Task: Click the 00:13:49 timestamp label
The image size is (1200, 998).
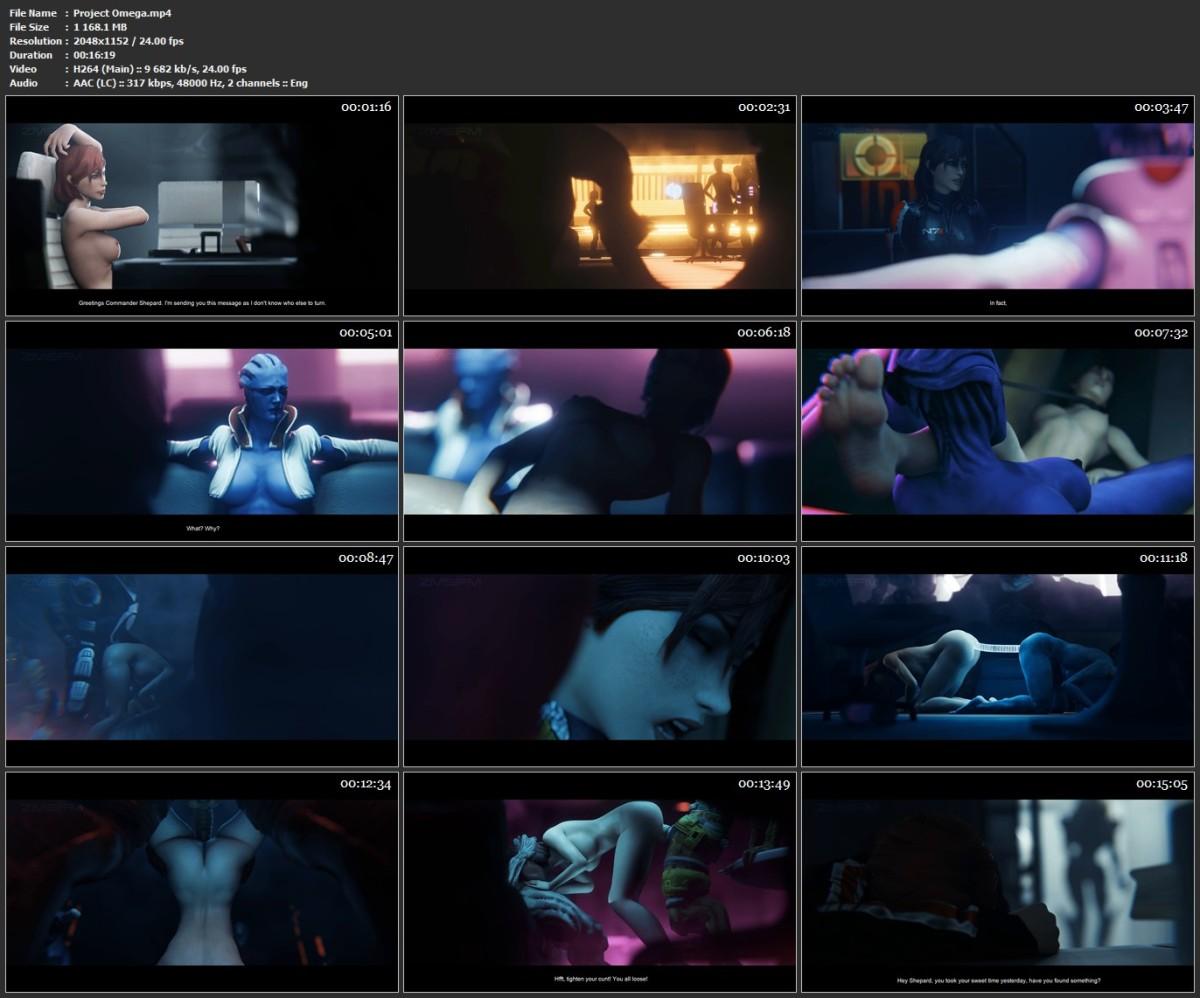Action: click(x=764, y=783)
